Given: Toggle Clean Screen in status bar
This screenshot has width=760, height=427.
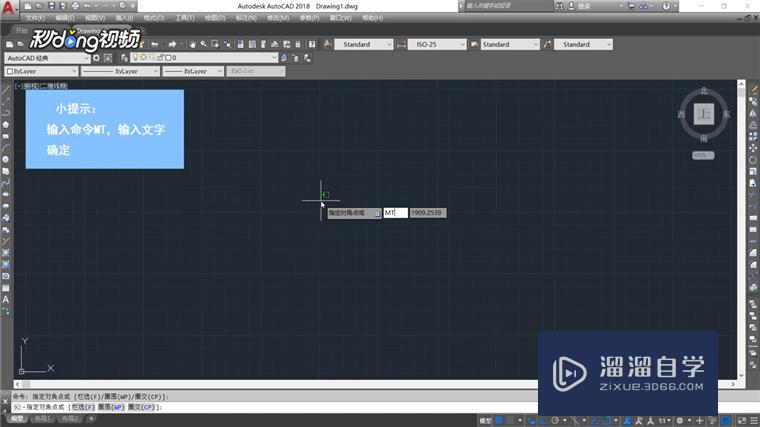Looking at the screenshot, I should tap(742, 421).
